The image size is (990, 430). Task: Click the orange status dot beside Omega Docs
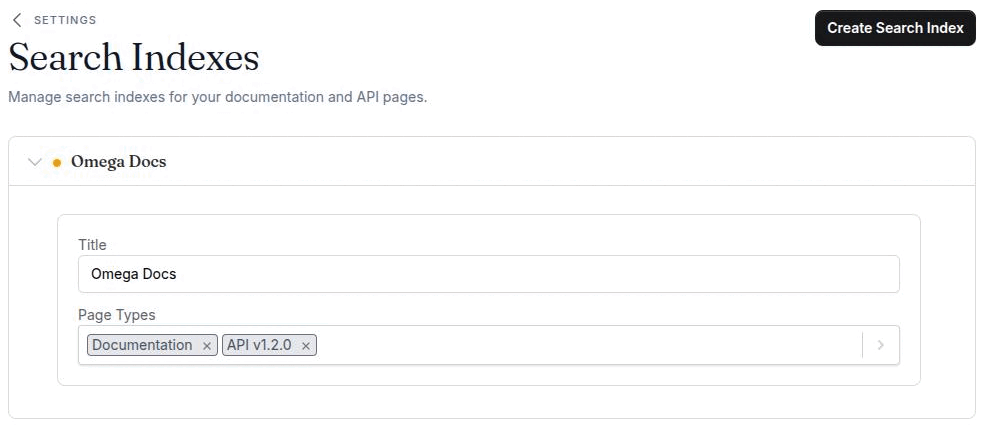(57, 163)
